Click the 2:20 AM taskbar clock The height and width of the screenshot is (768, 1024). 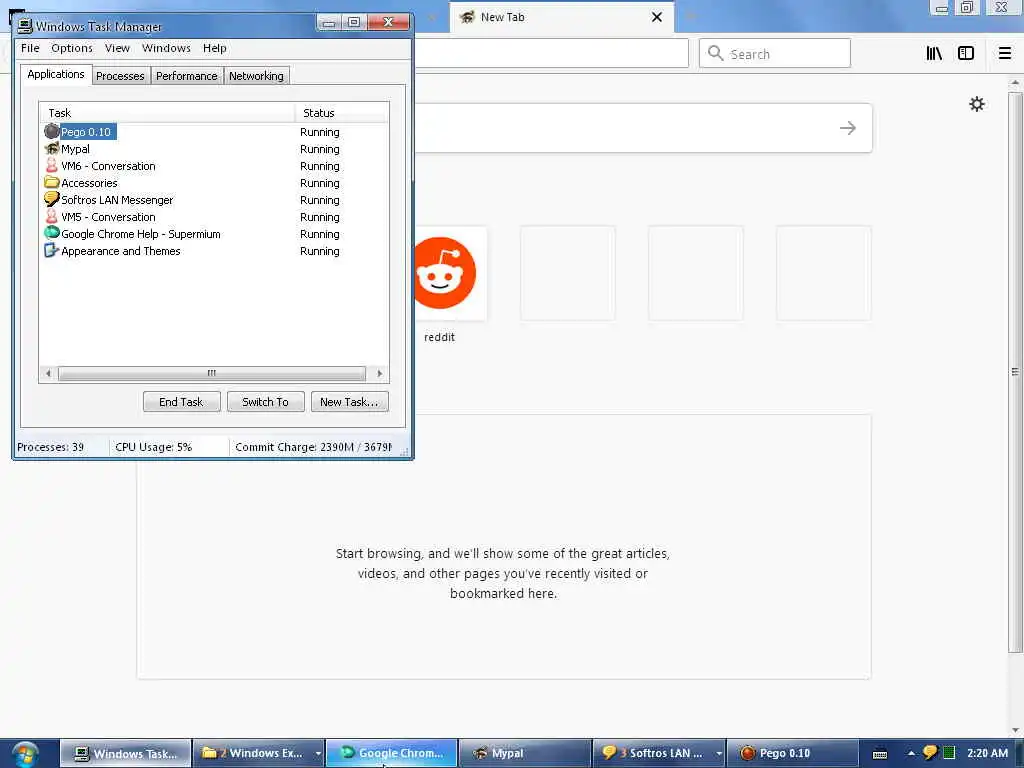[987, 753]
